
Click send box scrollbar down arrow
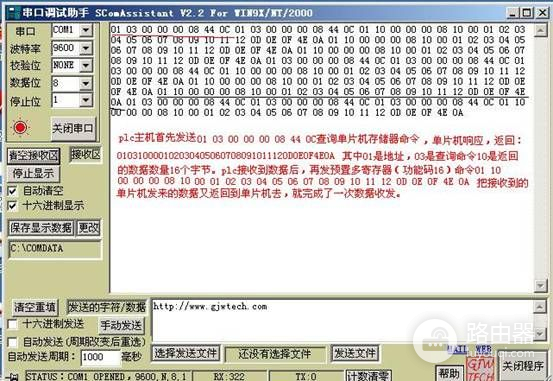click(540, 333)
